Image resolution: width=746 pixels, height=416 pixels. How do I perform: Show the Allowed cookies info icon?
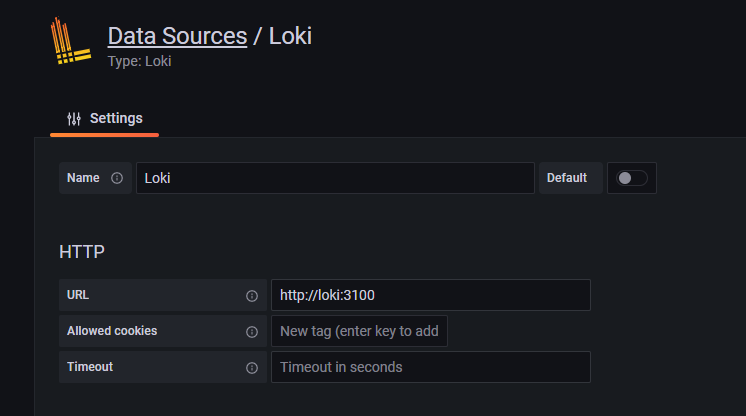click(252, 332)
